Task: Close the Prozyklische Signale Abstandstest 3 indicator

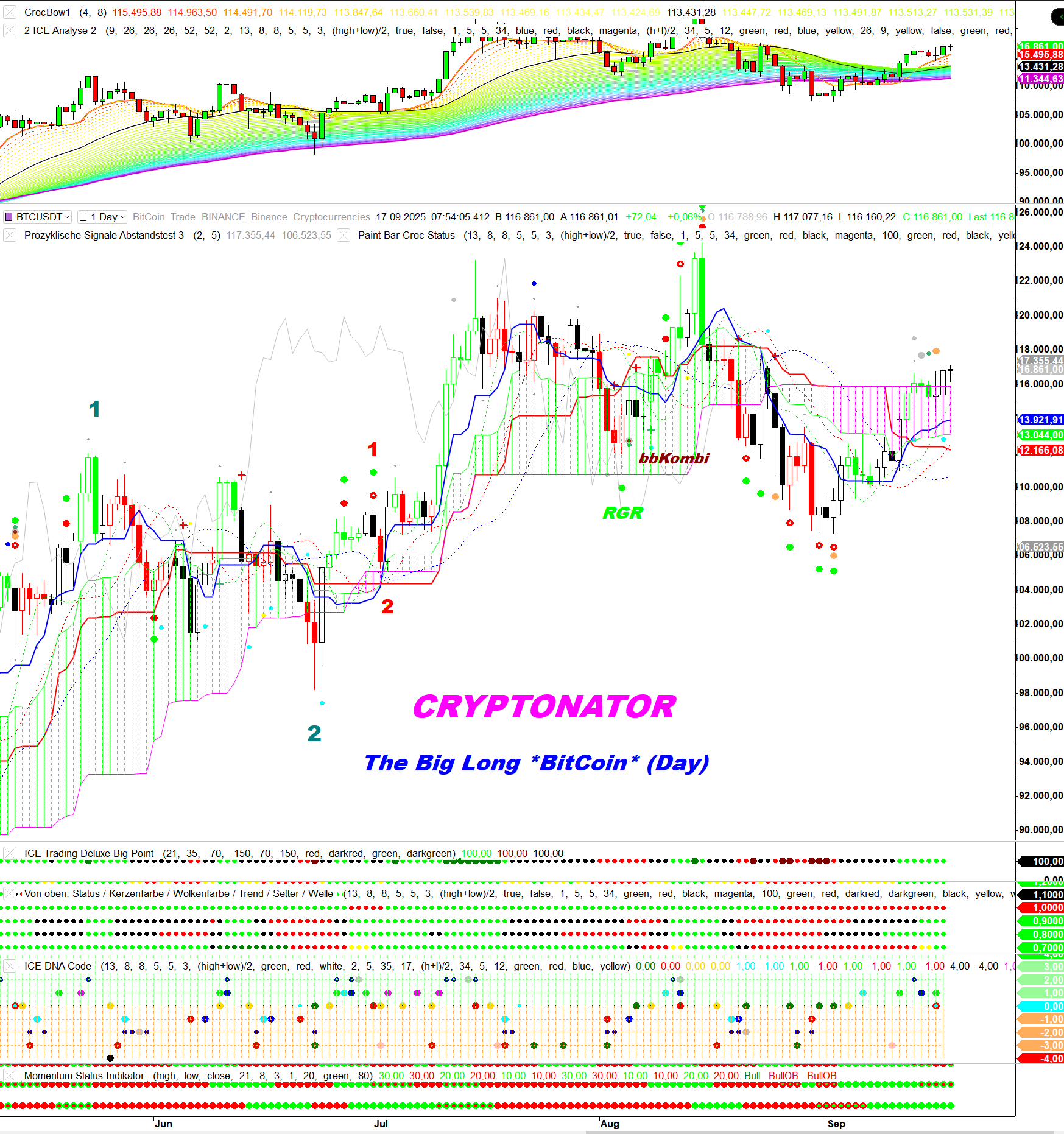Action: 10,235
